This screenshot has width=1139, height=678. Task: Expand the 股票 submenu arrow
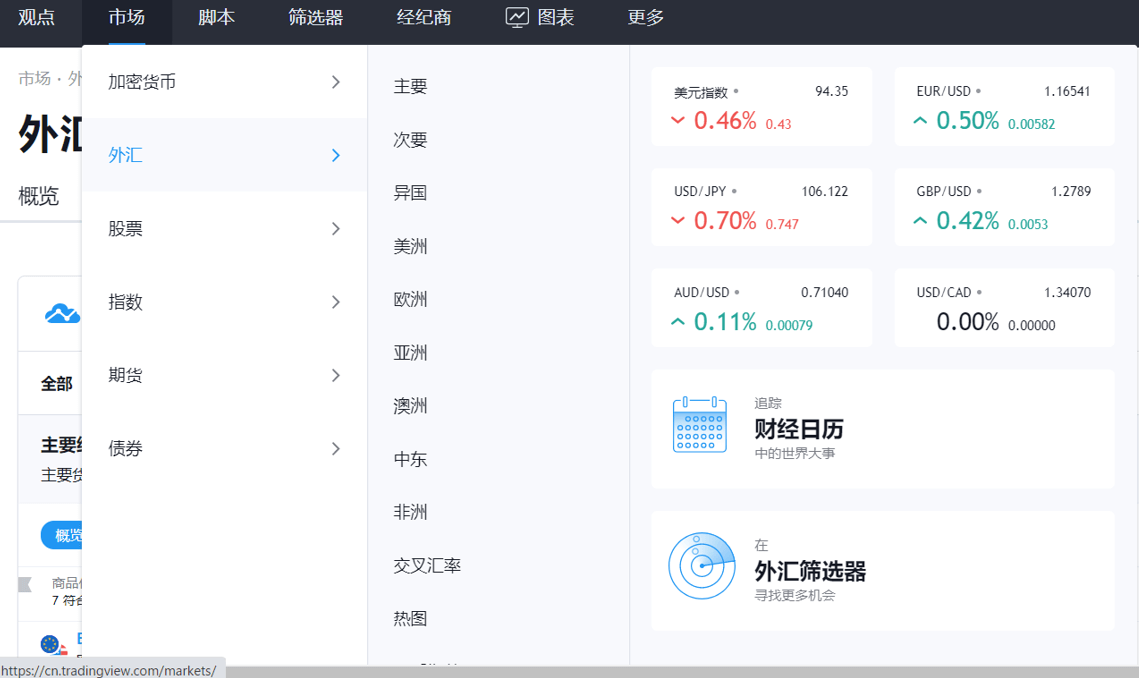pyautogui.click(x=336, y=229)
